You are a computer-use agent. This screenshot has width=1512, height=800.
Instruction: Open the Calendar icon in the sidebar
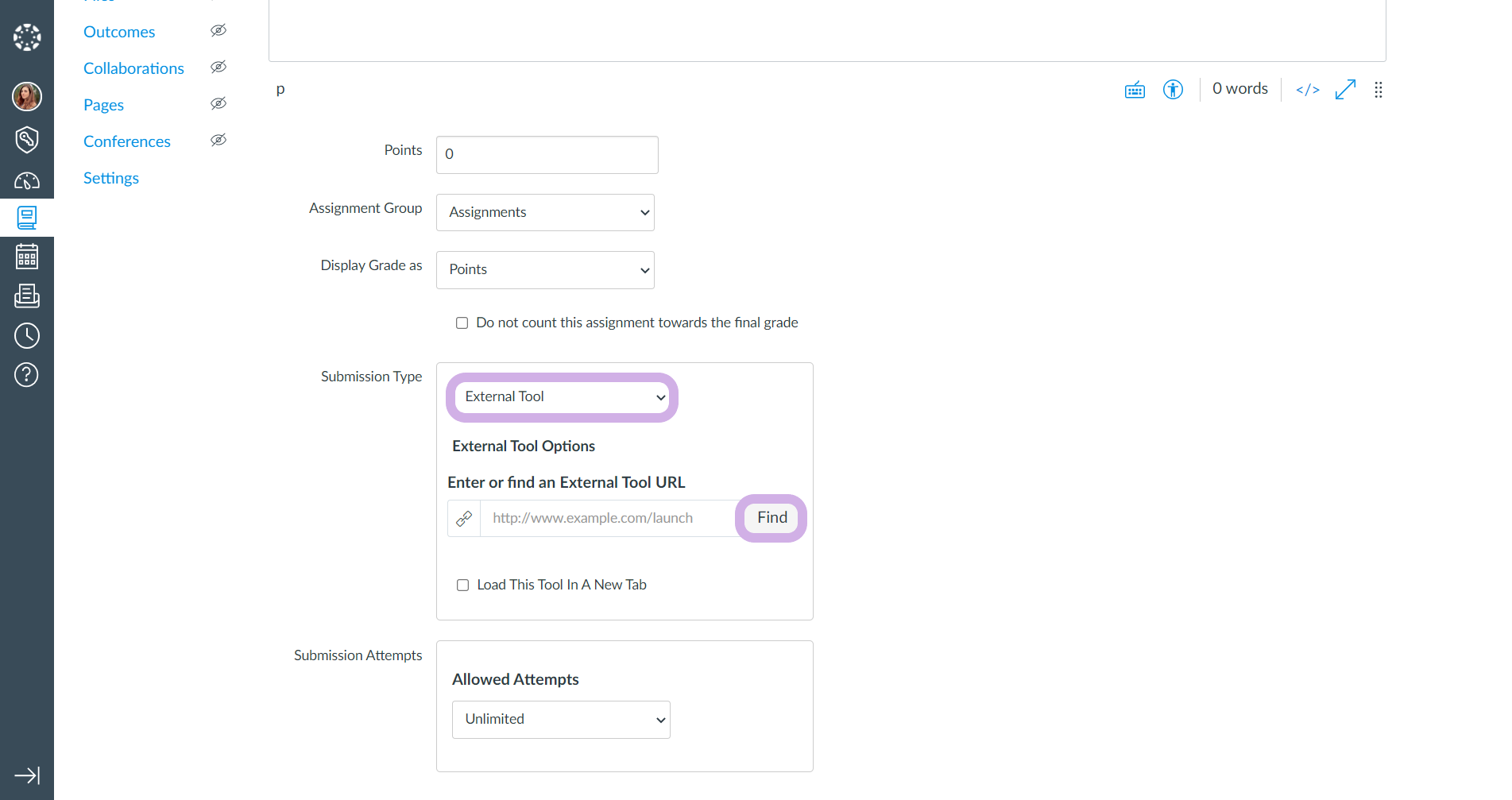click(27, 257)
